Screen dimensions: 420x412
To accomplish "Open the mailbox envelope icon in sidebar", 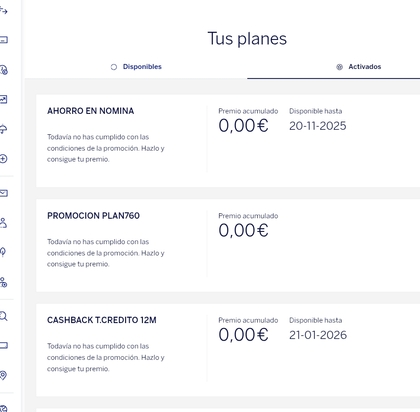I will 3,193.
